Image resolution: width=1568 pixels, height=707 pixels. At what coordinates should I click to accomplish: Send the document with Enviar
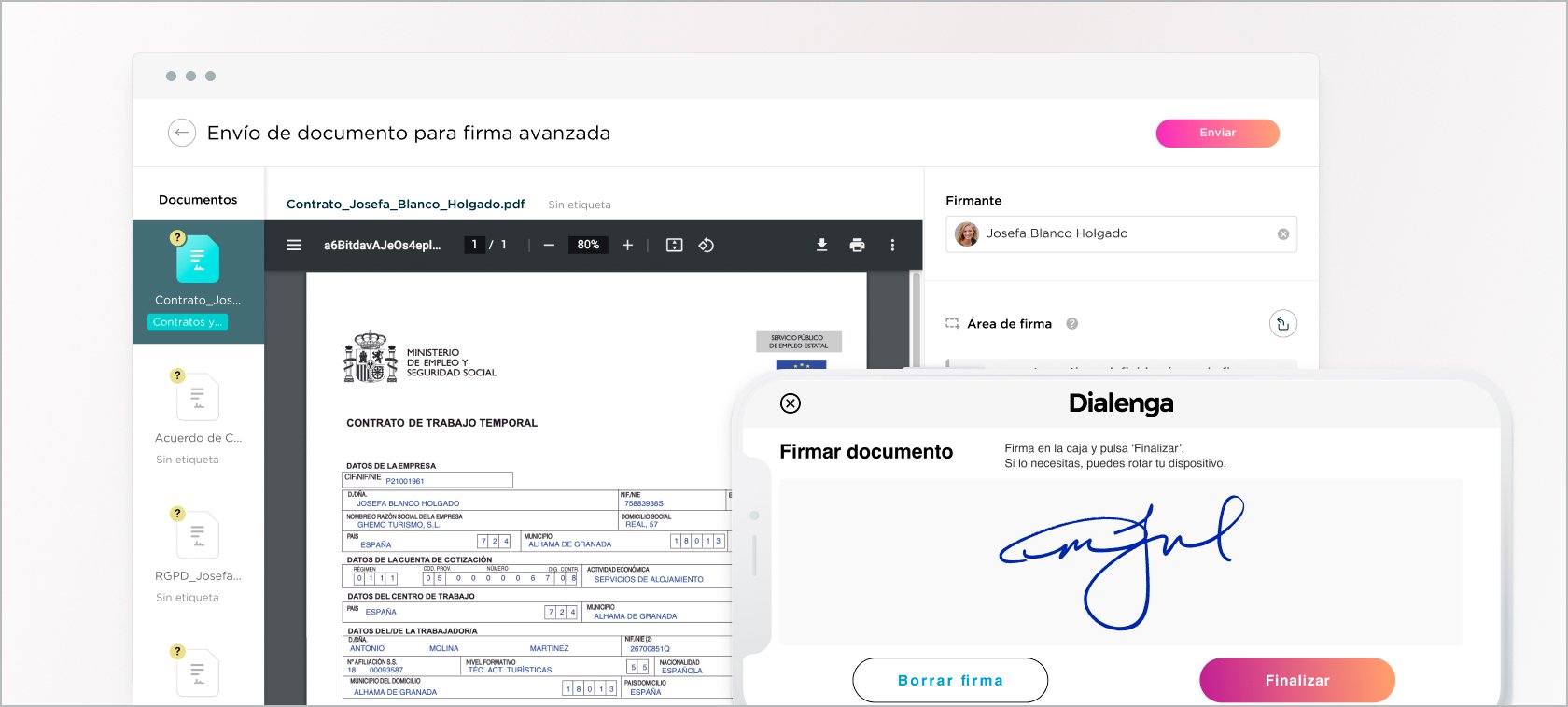click(x=1217, y=133)
